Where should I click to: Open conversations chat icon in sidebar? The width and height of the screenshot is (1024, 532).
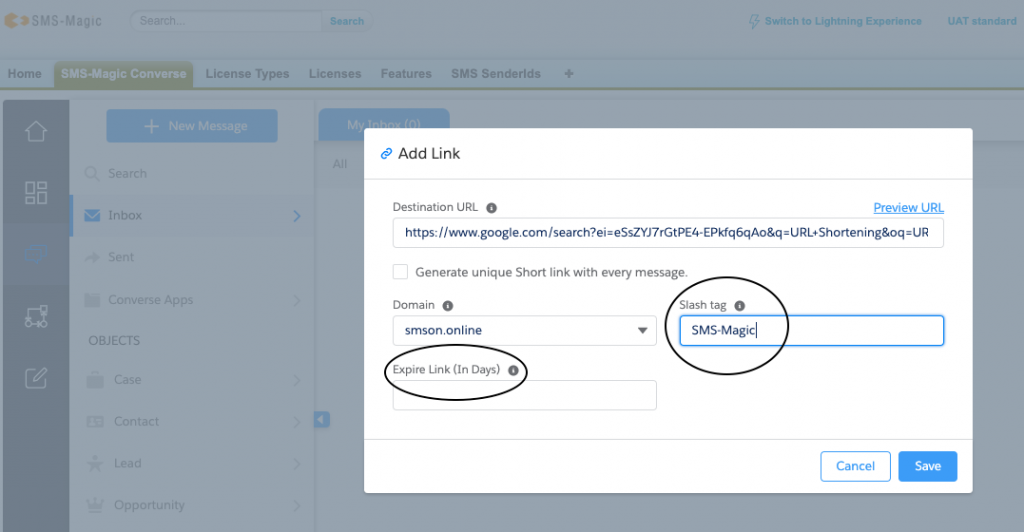coord(36,254)
